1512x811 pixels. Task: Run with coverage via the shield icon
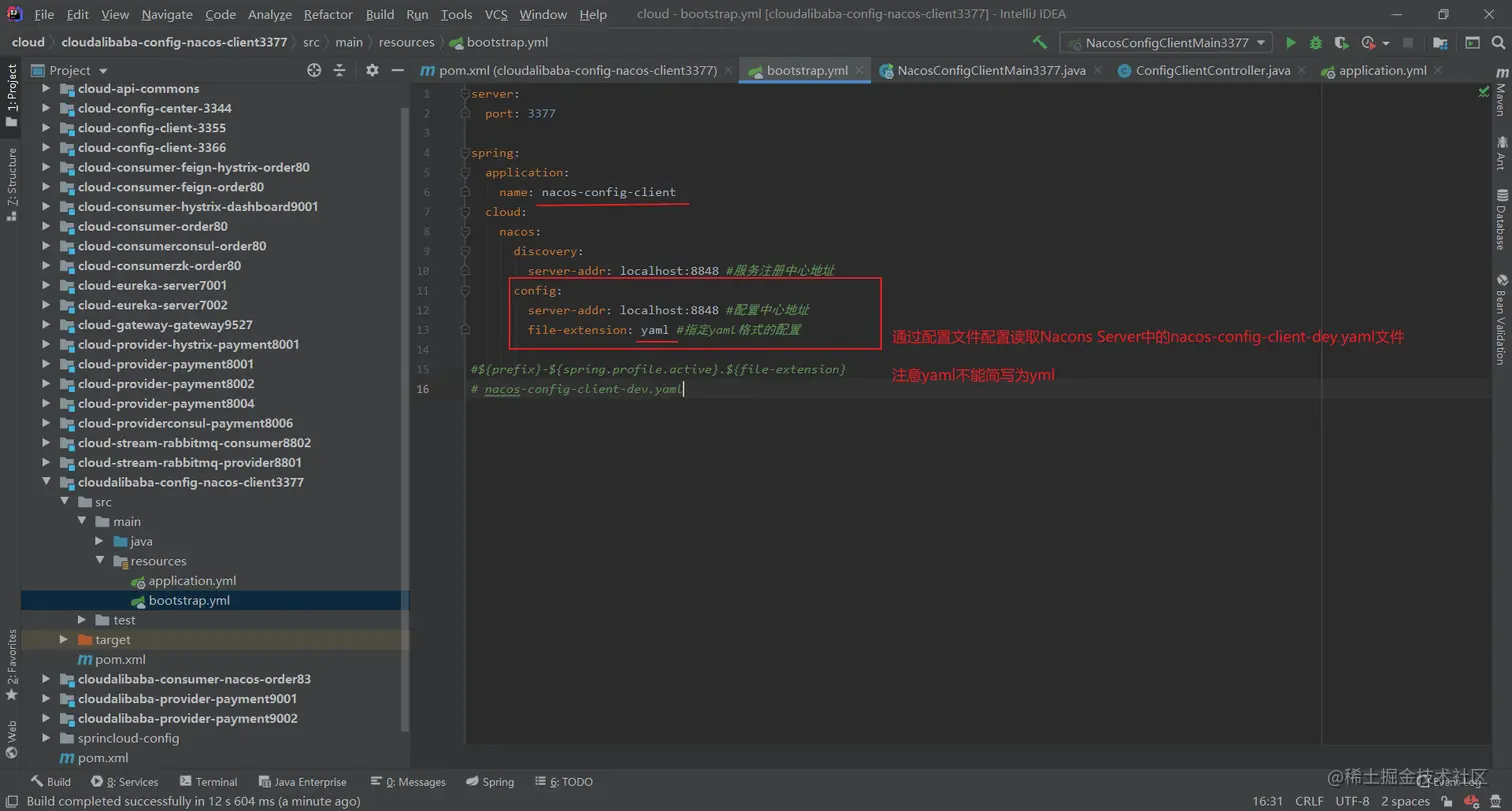(1341, 43)
